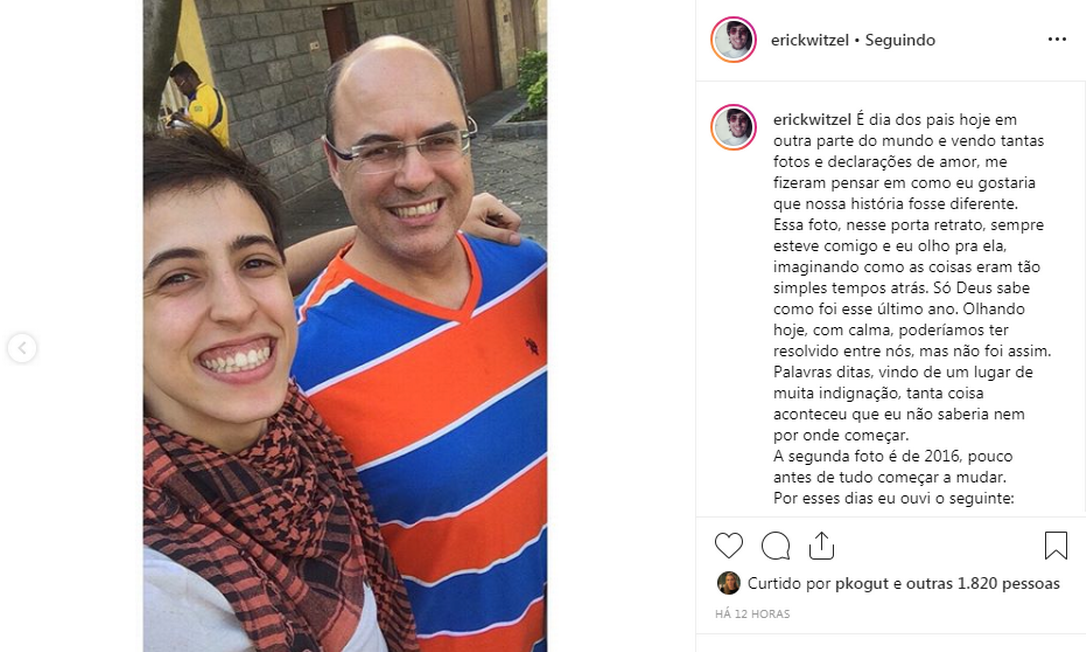
Task: Save the post with the bookmark icon
Action: pos(1056,545)
